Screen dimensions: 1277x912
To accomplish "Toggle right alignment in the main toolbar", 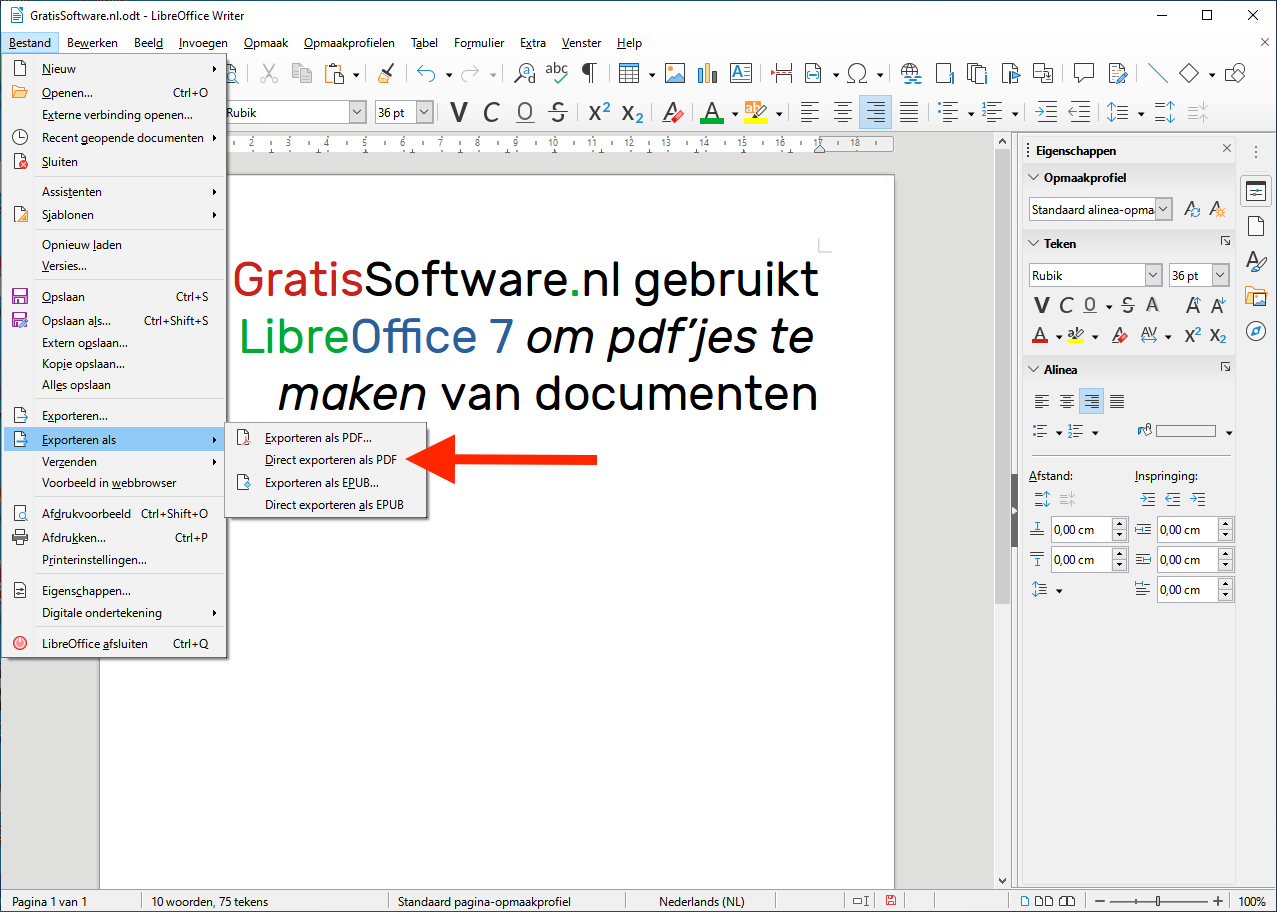I will coord(876,112).
